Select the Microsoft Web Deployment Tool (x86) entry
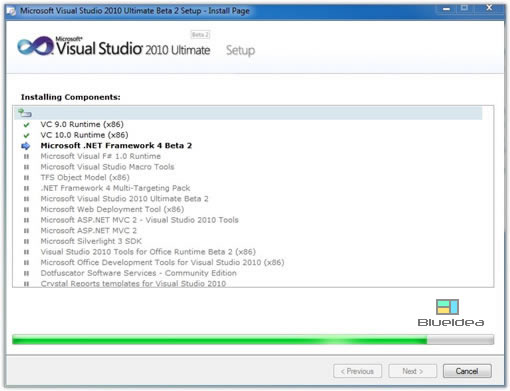Viewport: 510px width, 391px height. click(112, 209)
